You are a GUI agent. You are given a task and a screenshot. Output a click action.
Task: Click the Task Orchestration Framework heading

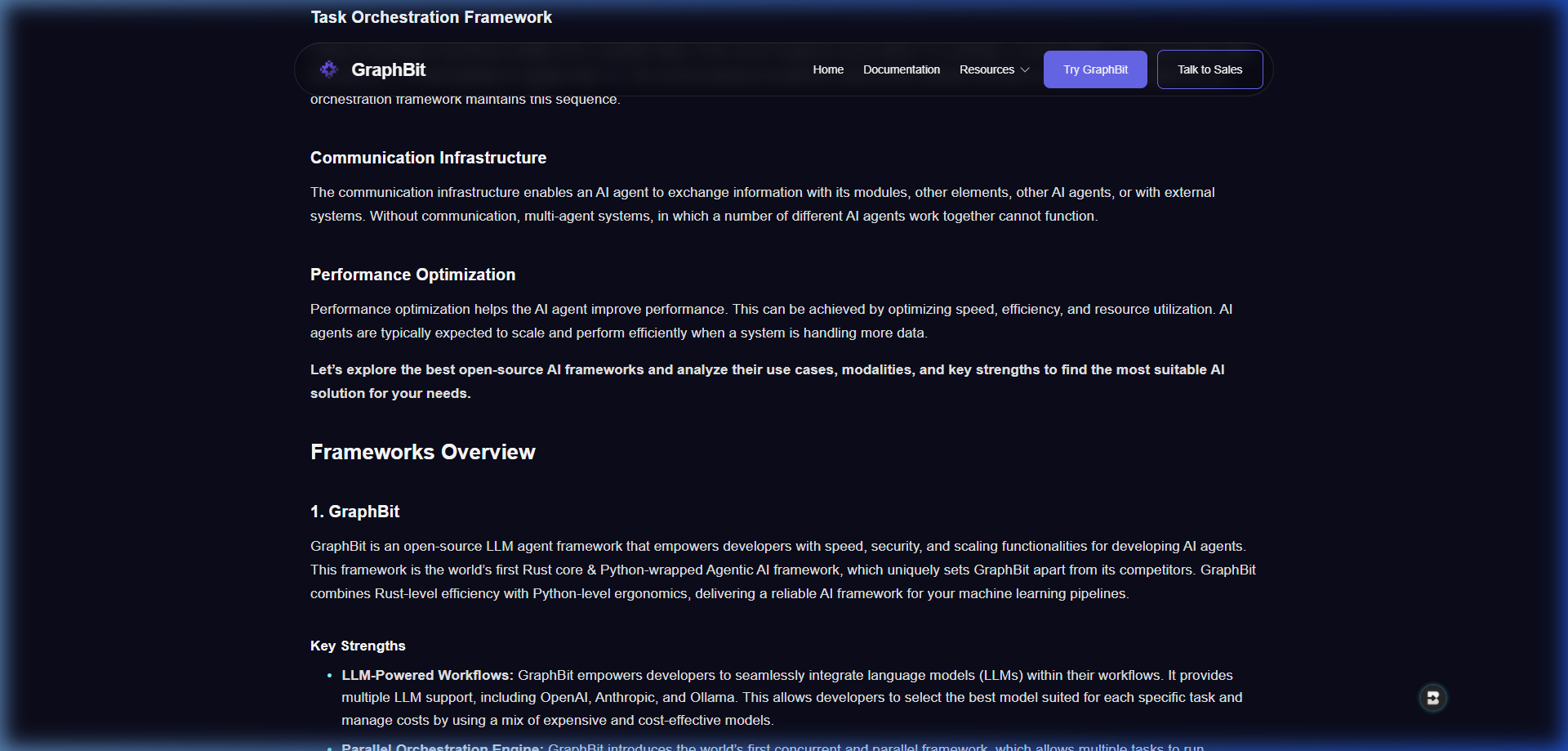point(431,17)
